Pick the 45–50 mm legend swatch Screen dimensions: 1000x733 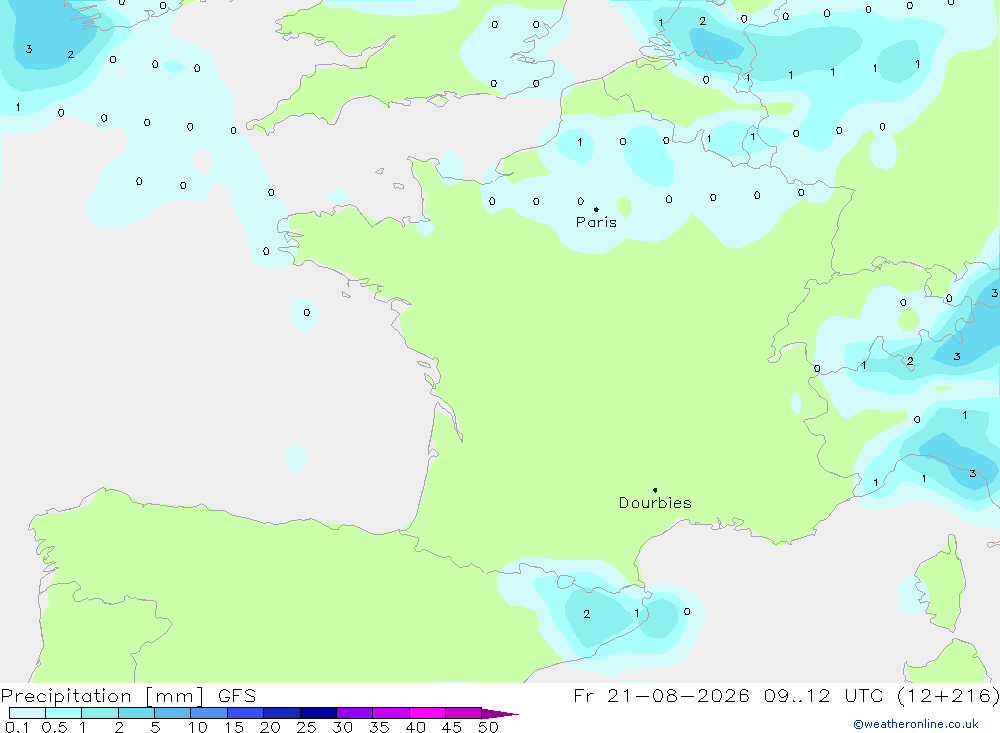tap(464, 713)
